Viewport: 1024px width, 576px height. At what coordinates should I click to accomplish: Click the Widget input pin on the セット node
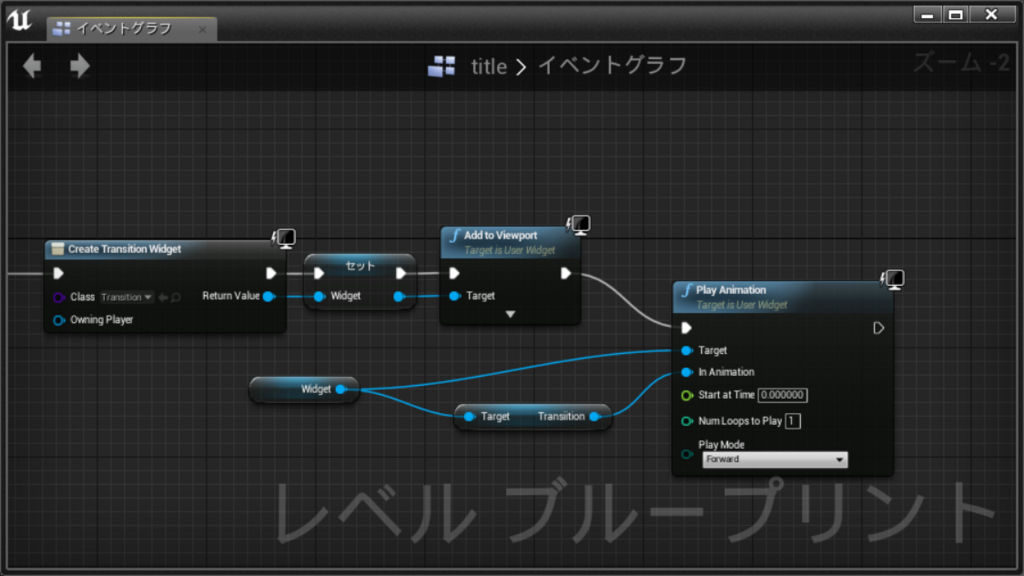point(319,296)
